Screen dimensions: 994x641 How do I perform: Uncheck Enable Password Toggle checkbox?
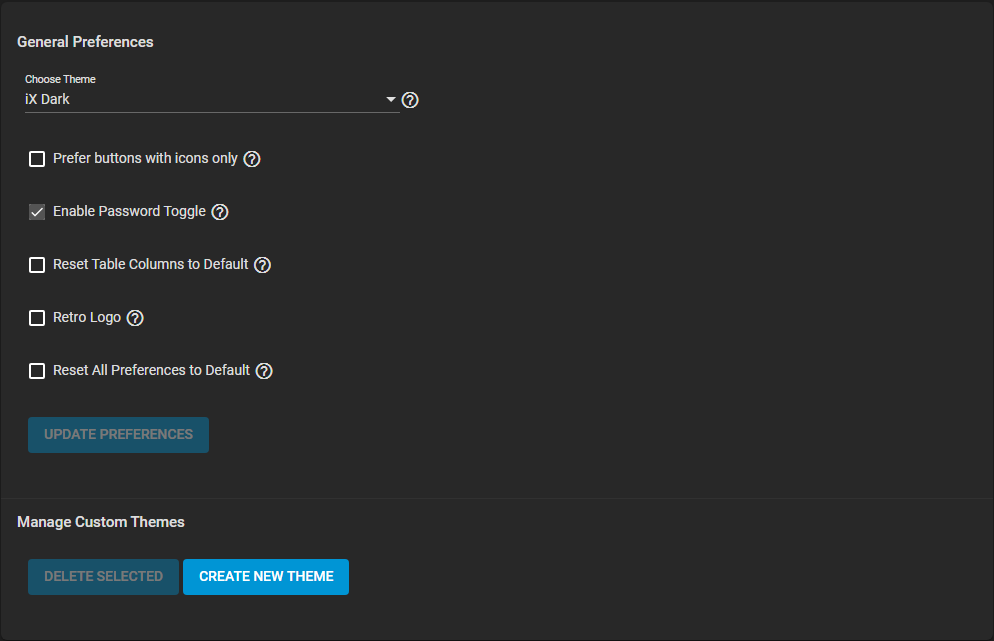click(37, 212)
